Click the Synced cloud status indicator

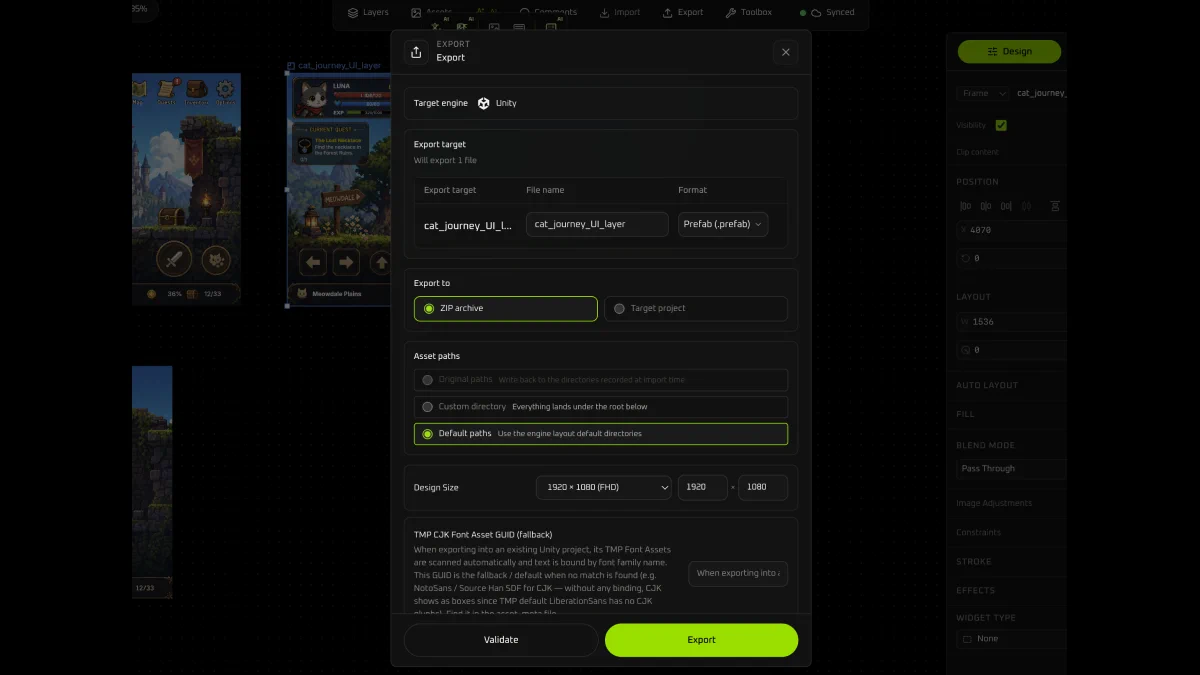(828, 13)
